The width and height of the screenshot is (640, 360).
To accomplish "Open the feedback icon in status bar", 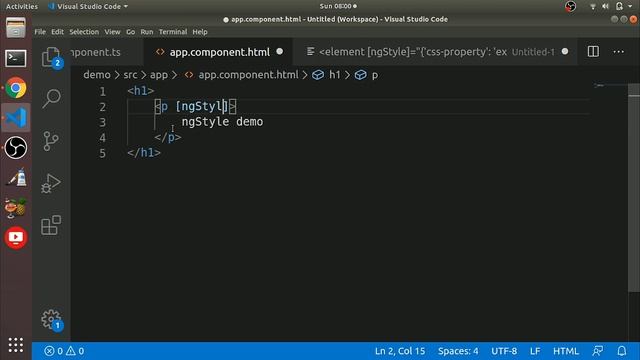I will tap(598, 351).
